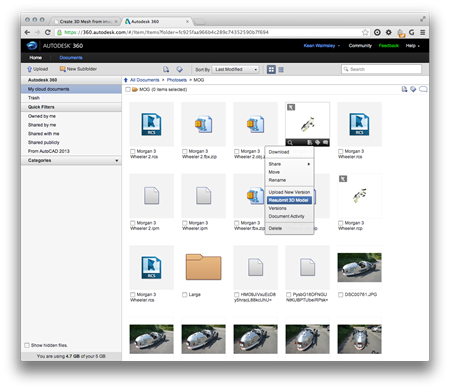Switch to the Create 3D Mesh browser tab
Screen dimensions: 450x390
coord(85,21)
